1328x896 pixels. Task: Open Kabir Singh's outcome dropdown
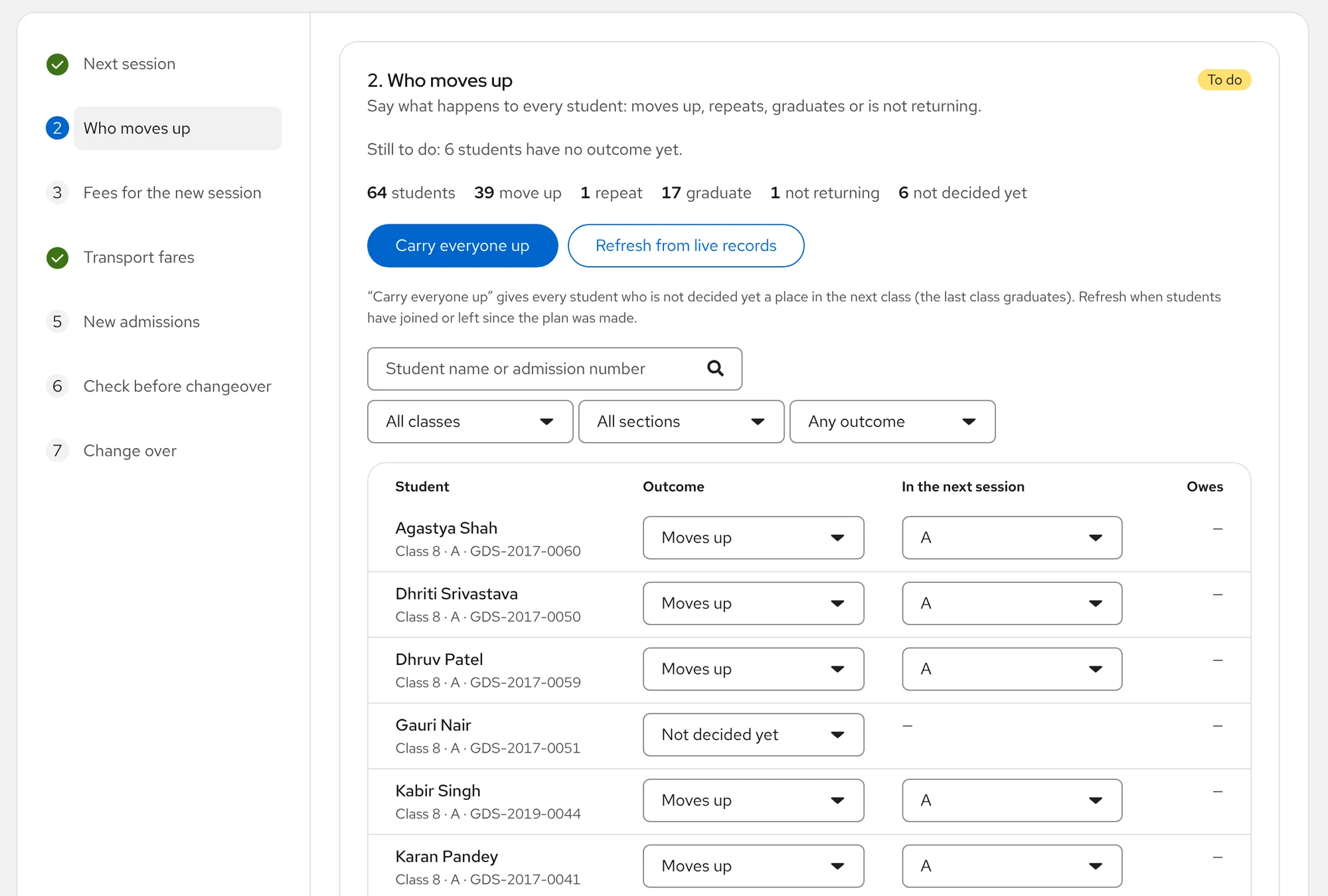[x=753, y=800]
